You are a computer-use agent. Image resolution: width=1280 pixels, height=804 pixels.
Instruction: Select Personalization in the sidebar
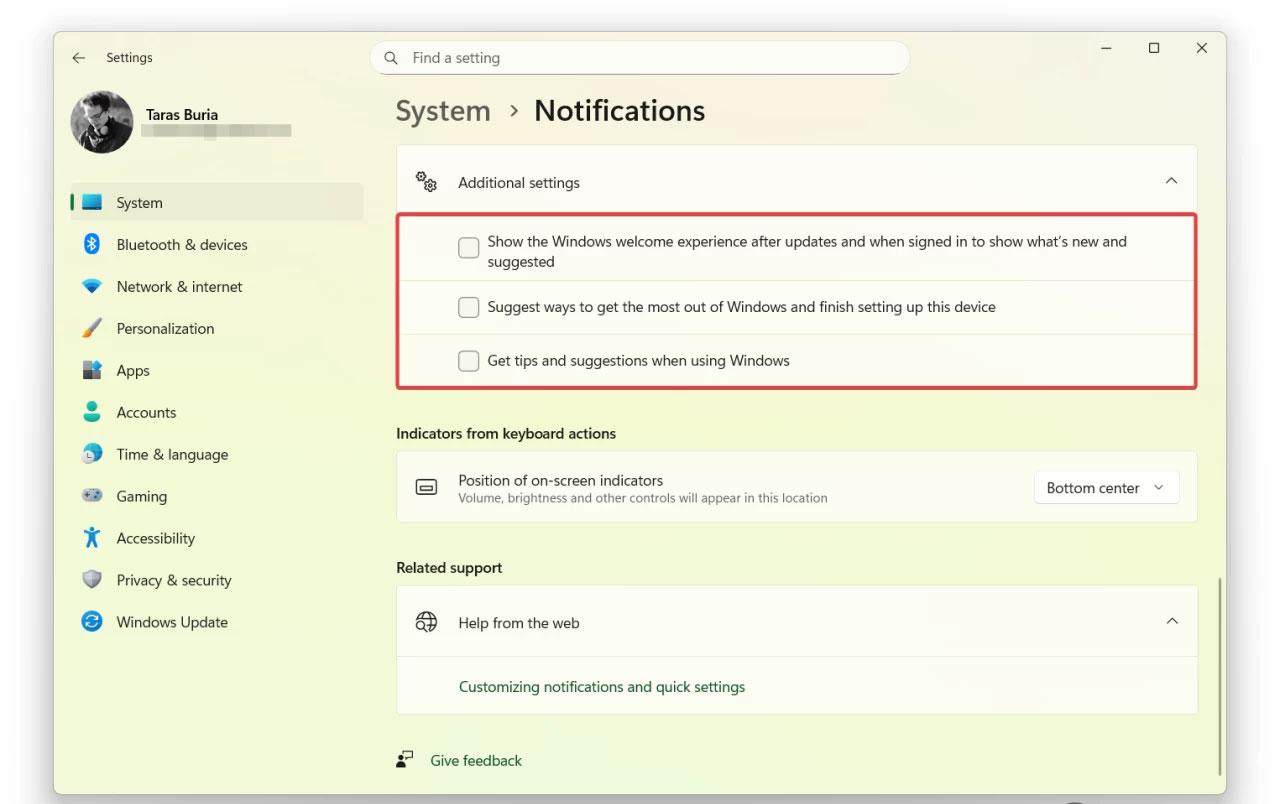(x=217, y=328)
